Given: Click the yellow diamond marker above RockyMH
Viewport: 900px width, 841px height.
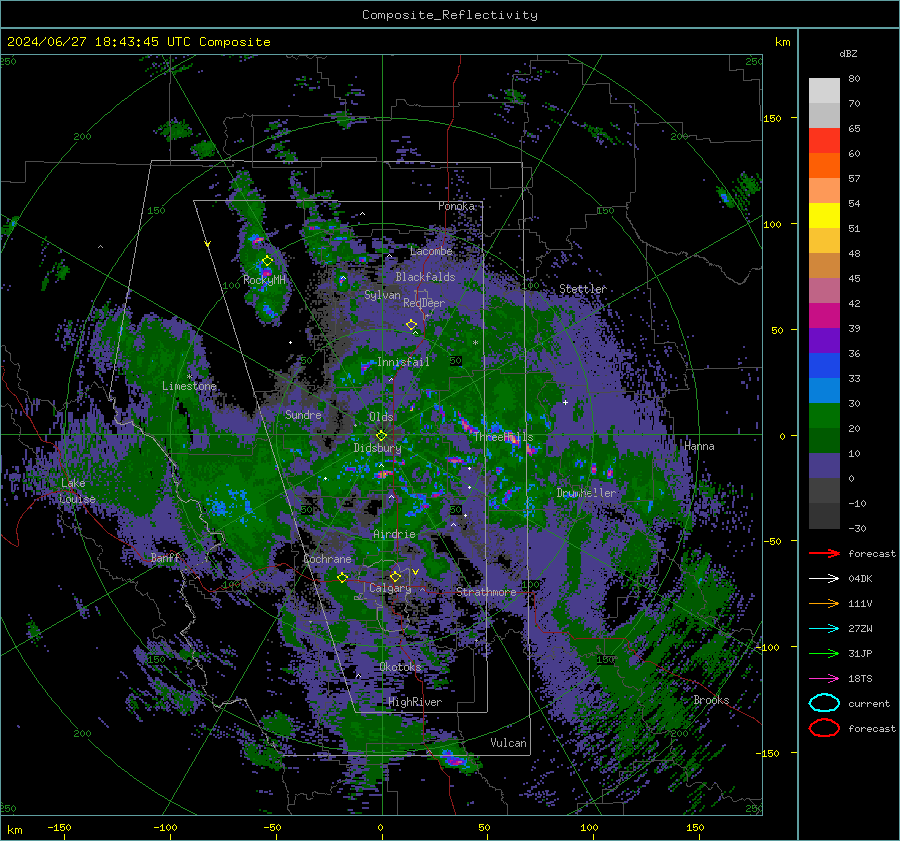Looking at the screenshot, I should (x=267, y=261).
